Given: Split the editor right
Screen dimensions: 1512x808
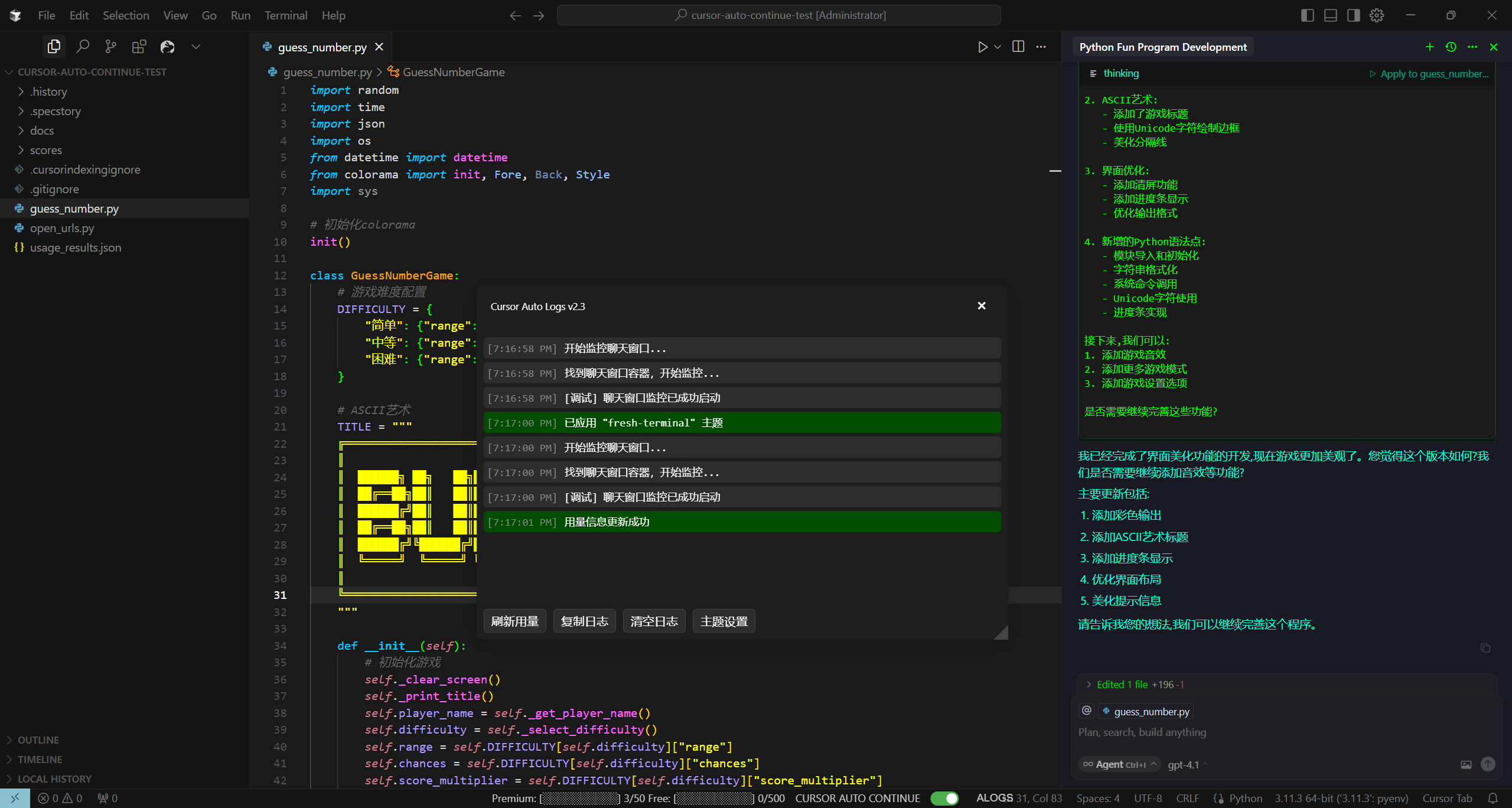Looking at the screenshot, I should click(1018, 47).
